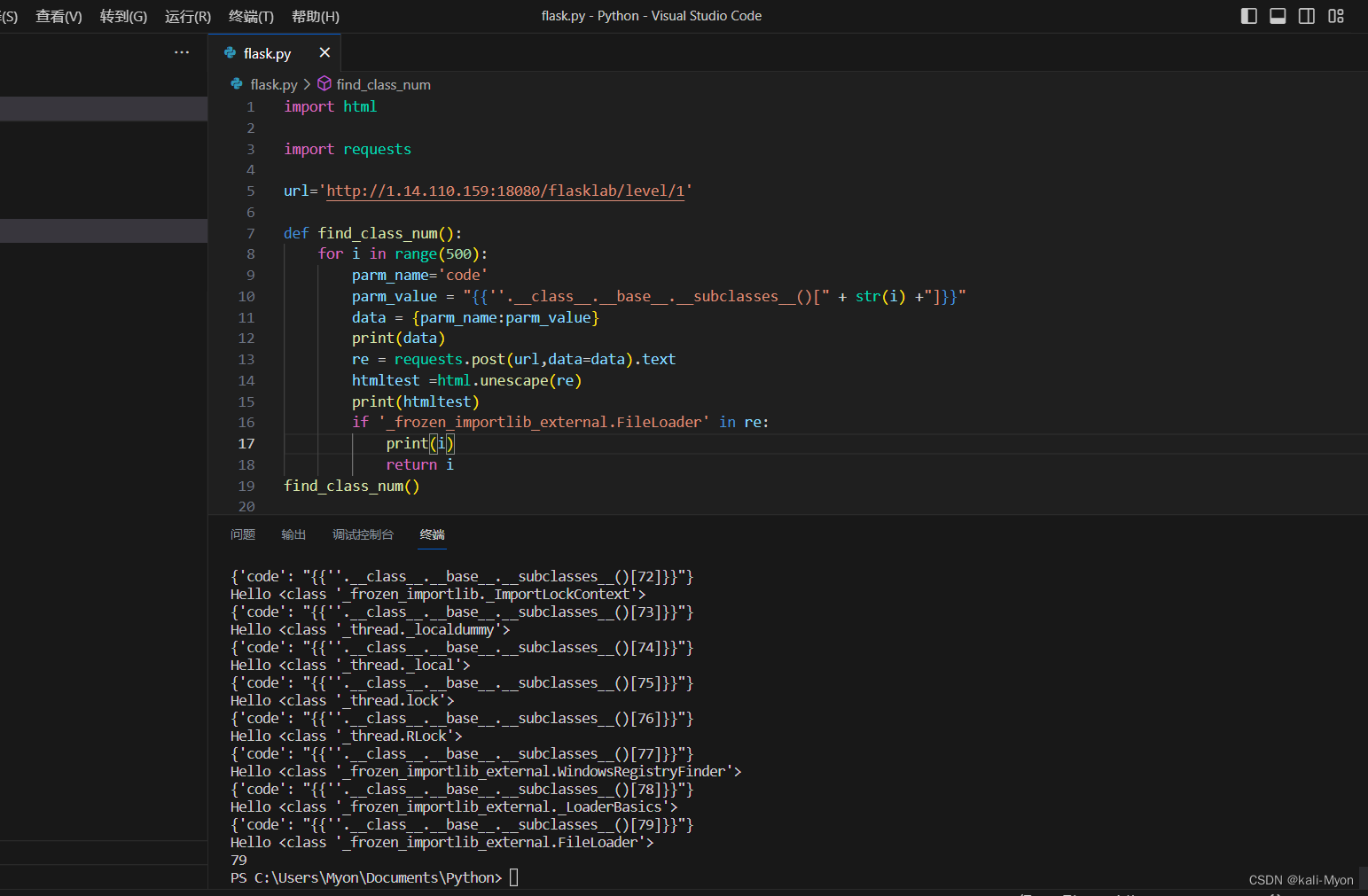Click 'return i' on line 18
This screenshot has height=896, width=1368.
[x=419, y=464]
